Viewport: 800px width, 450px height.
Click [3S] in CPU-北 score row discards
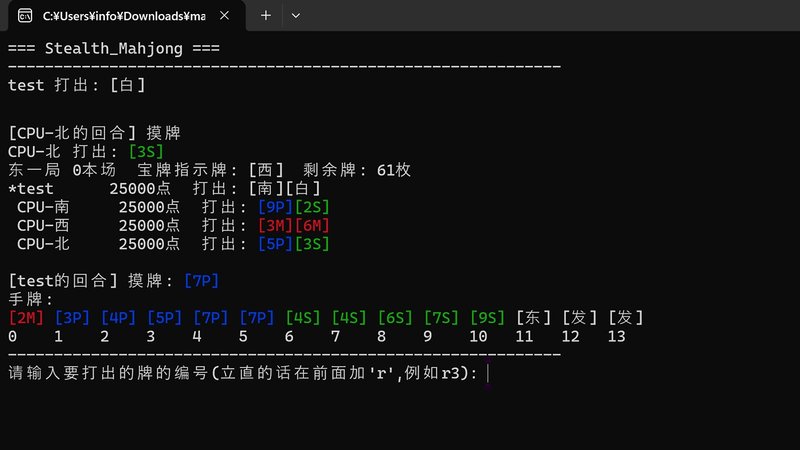(312, 244)
